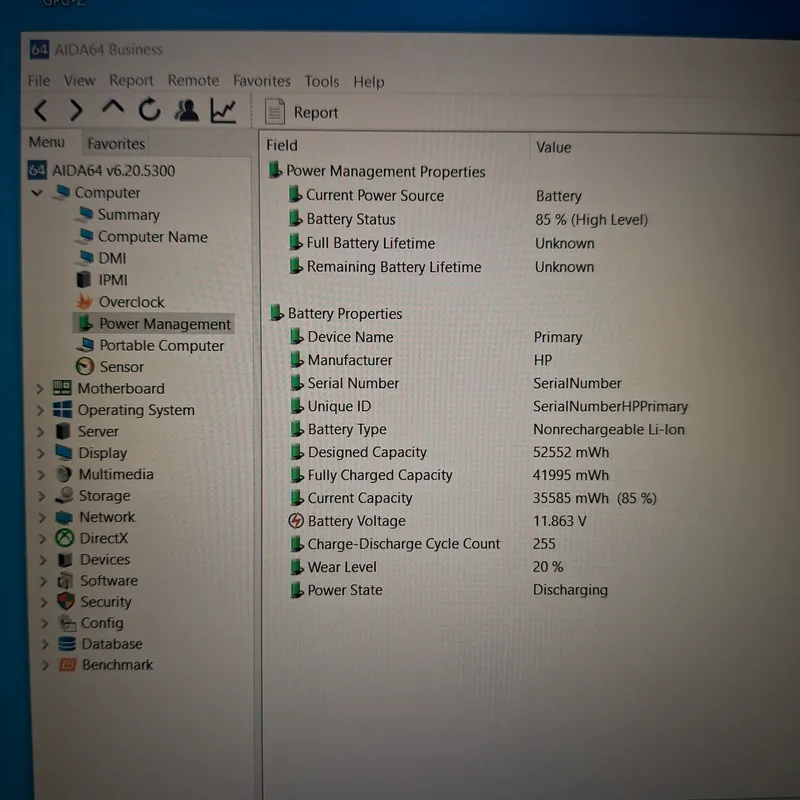Expand the Config node
The height and width of the screenshot is (800, 800).
[44, 623]
